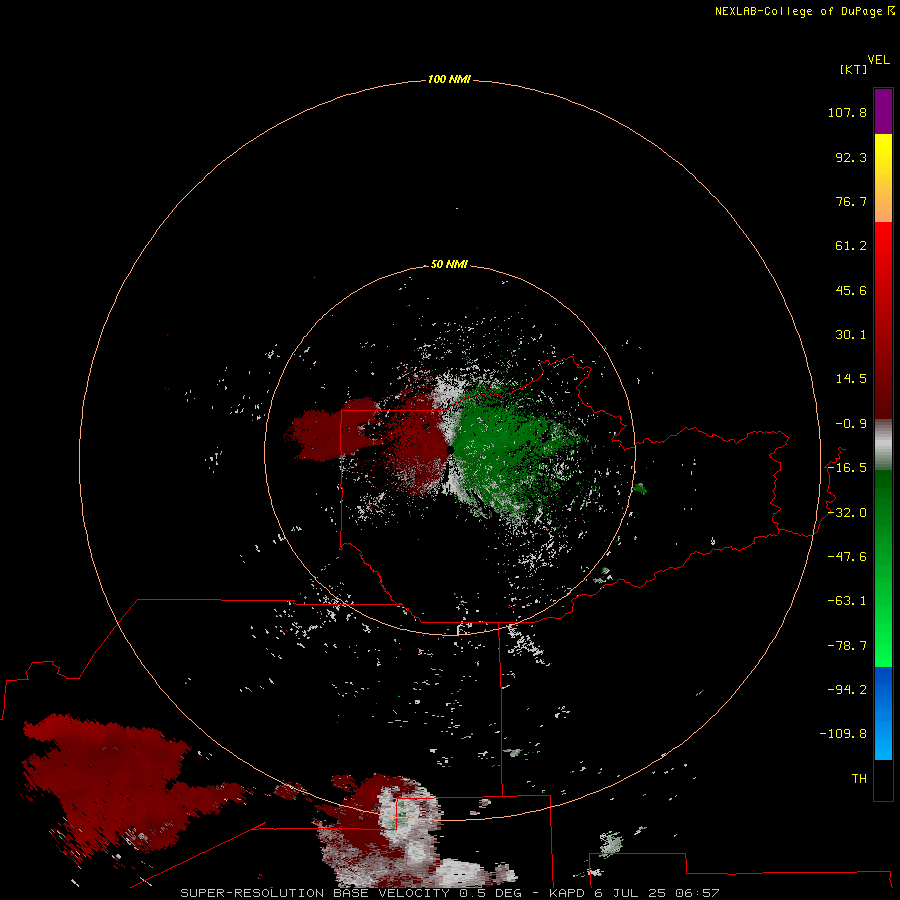Click the 107.8 legend value
The image size is (900, 900).
click(847, 112)
